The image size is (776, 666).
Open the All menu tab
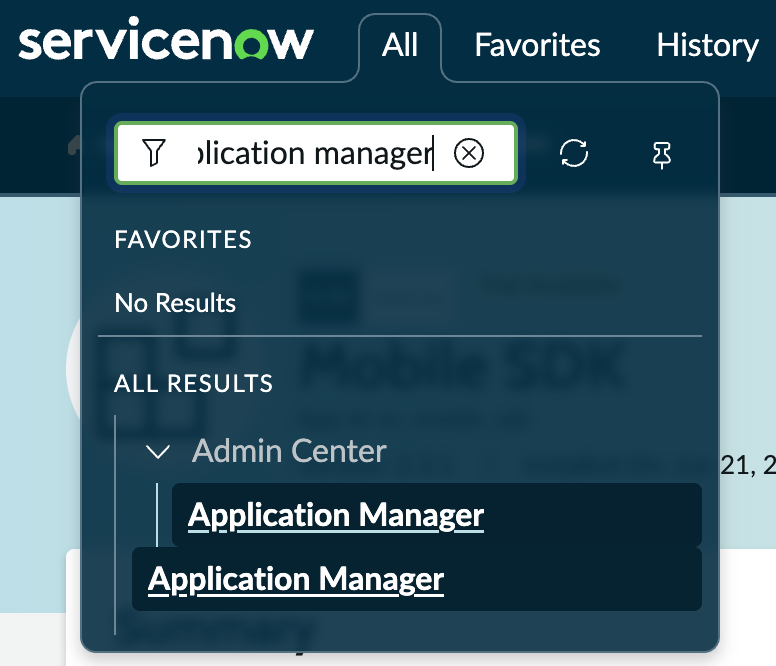(400, 46)
